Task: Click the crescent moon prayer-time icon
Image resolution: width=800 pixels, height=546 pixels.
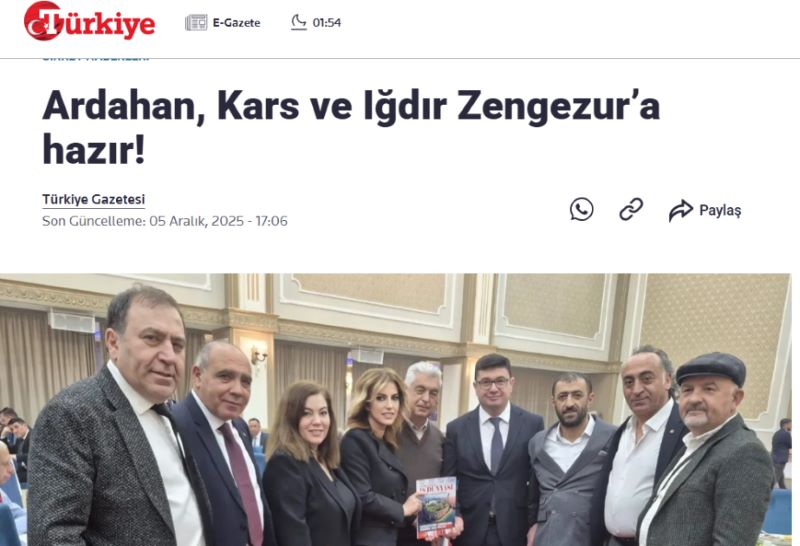Action: tap(298, 22)
